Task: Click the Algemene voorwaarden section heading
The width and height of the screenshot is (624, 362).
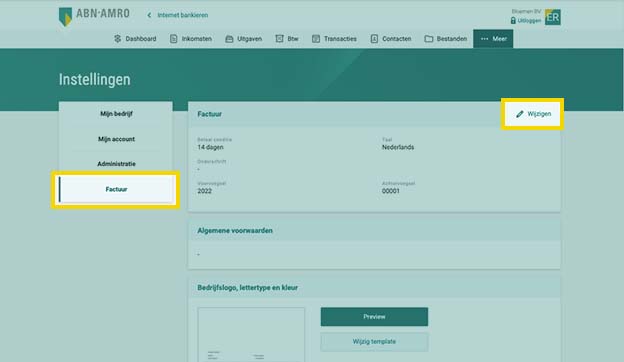Action: [235, 231]
